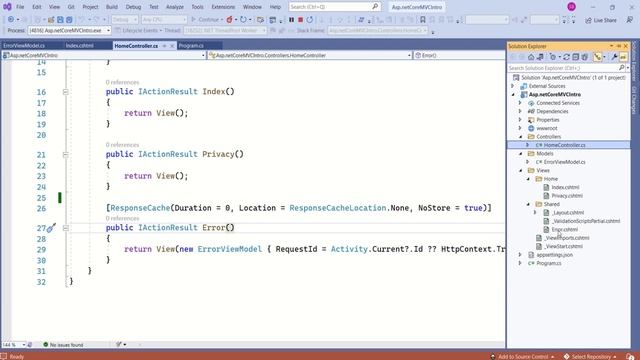The image size is (640, 360).
Task: Click the red Stop Debugging icon
Action: (x=300, y=20)
